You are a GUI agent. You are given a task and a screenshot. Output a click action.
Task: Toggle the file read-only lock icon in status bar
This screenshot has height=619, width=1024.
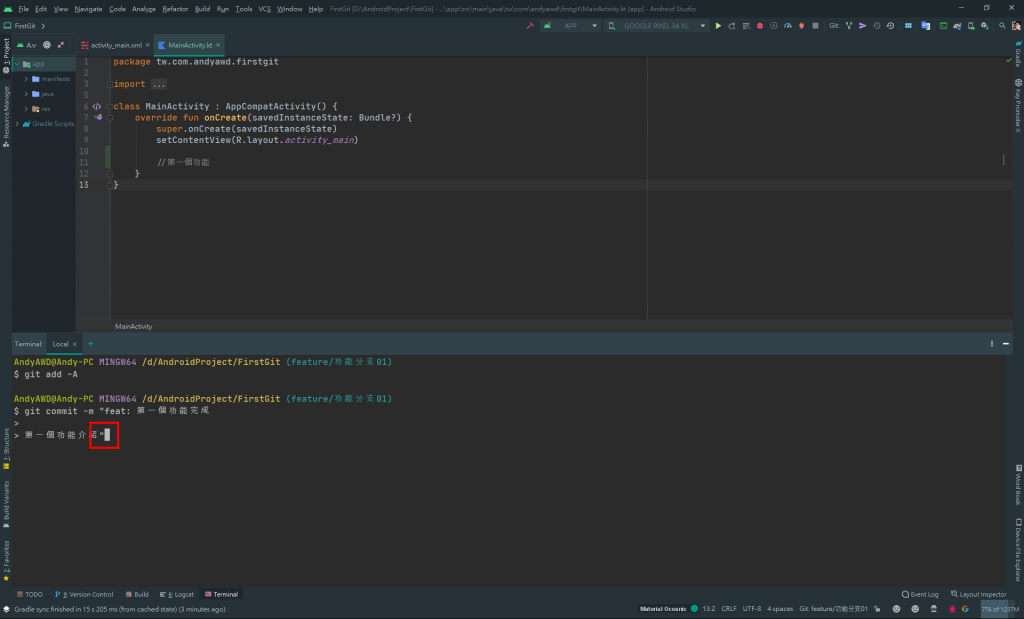coord(878,609)
